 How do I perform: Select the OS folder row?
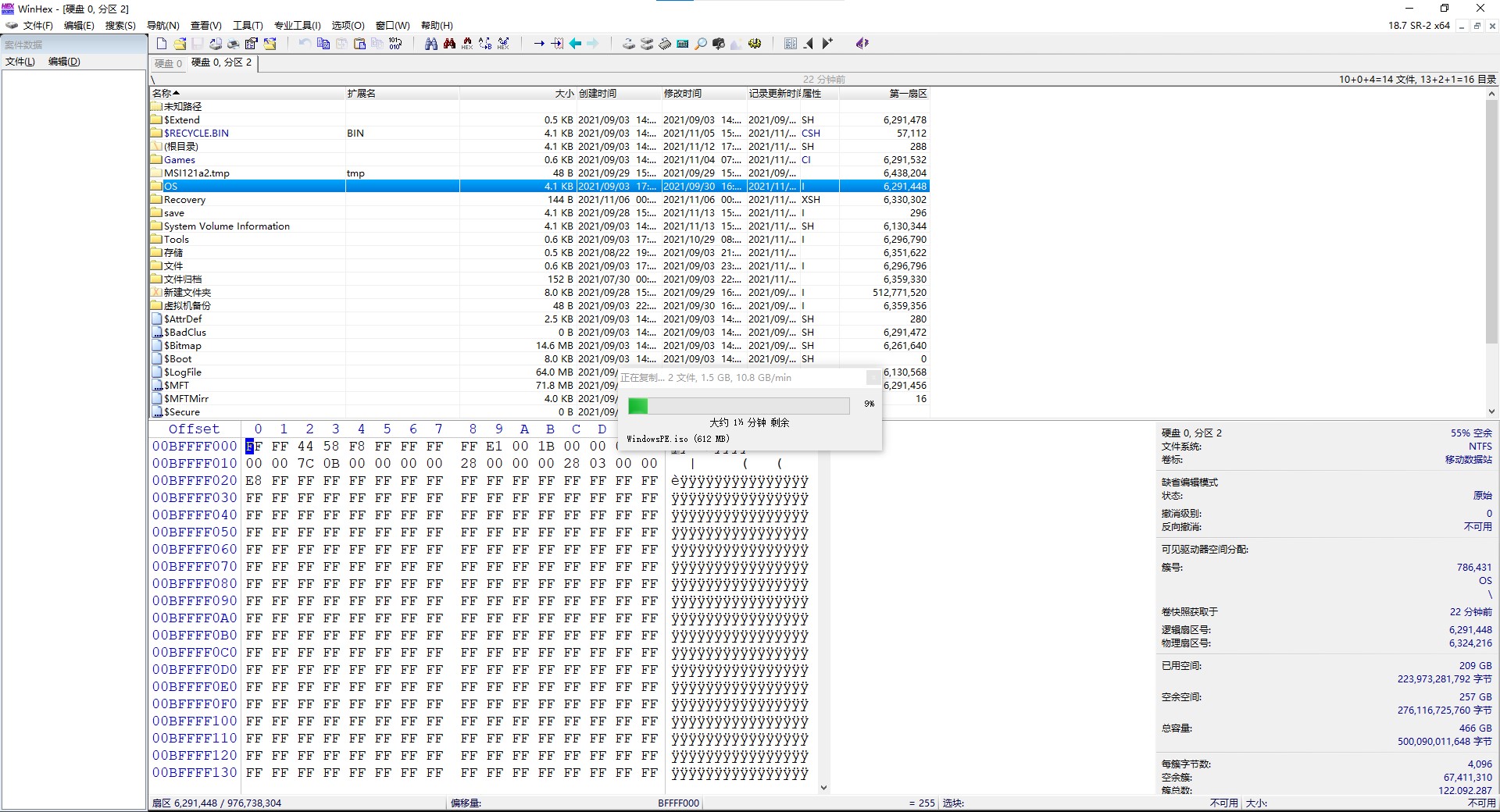[540, 187]
